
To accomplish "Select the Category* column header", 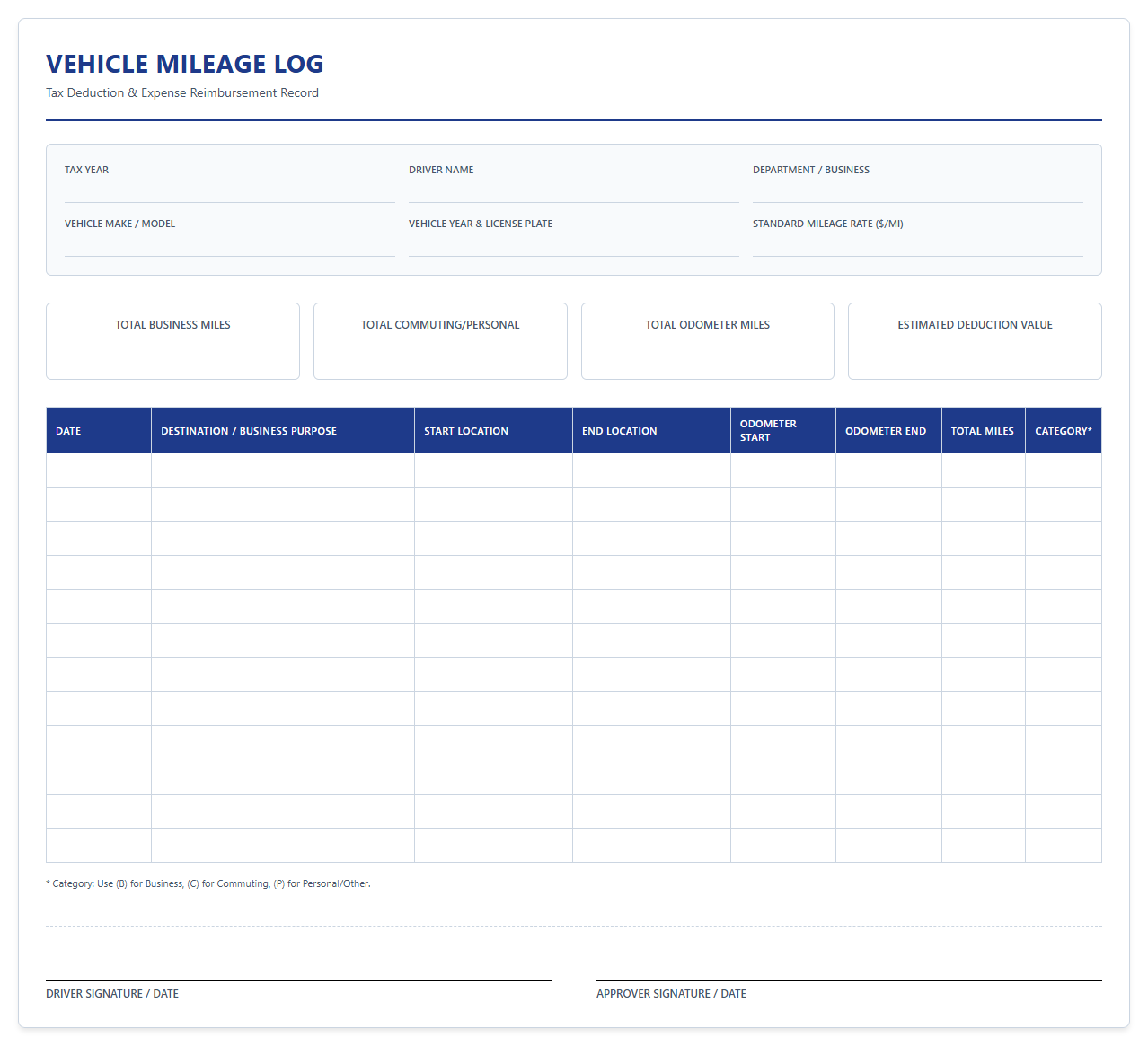I will point(1064,430).
